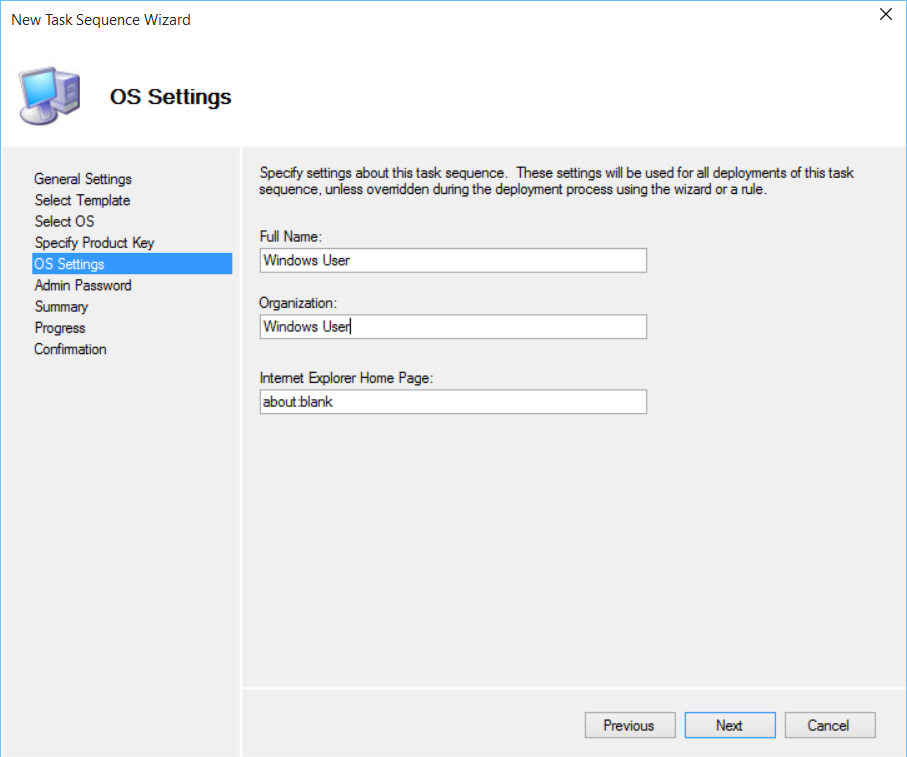Click the OS Settings page heading
The image size is (907, 757).
coord(170,97)
